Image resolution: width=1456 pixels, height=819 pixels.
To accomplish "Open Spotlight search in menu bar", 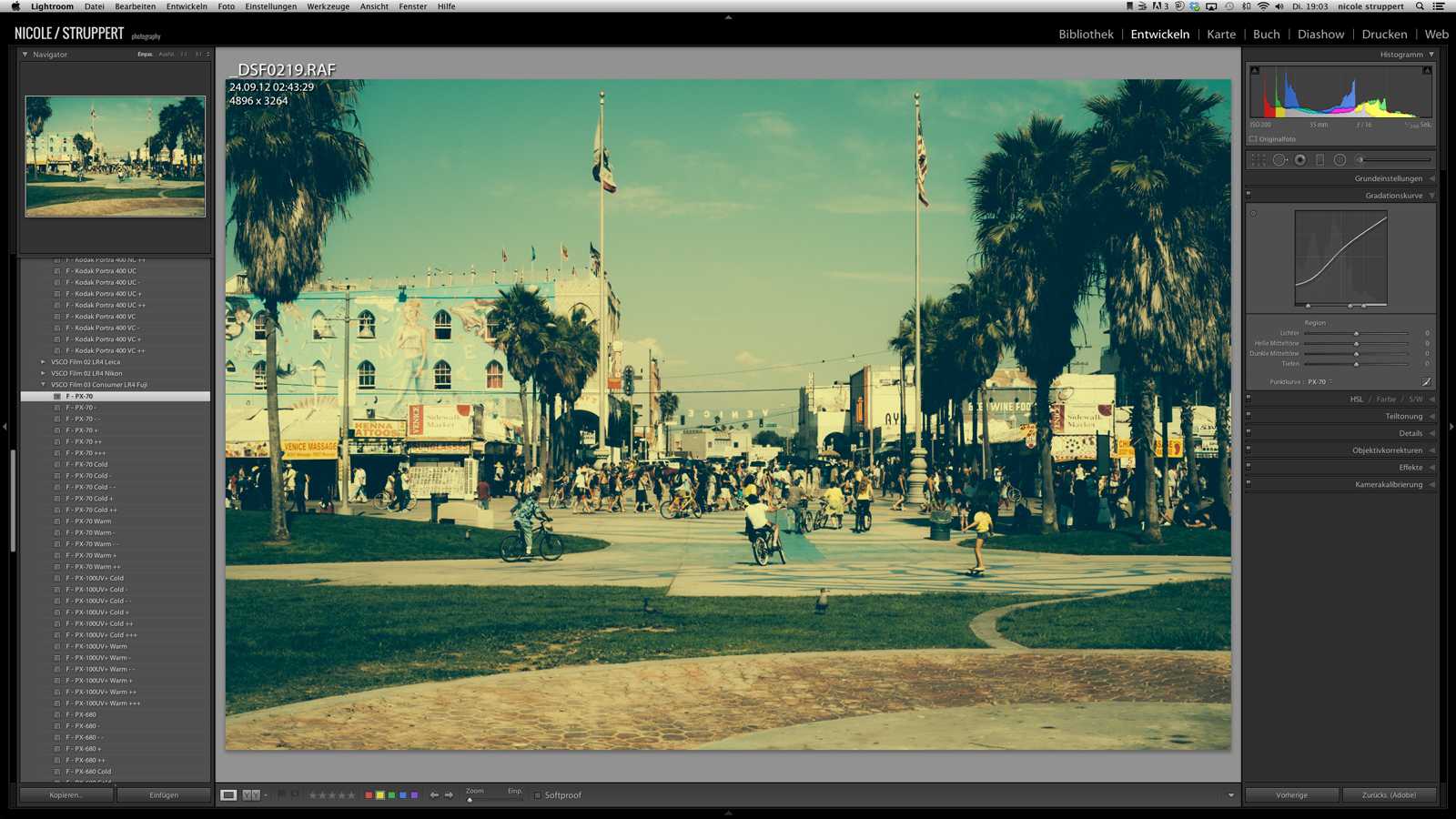I will 1420,6.
